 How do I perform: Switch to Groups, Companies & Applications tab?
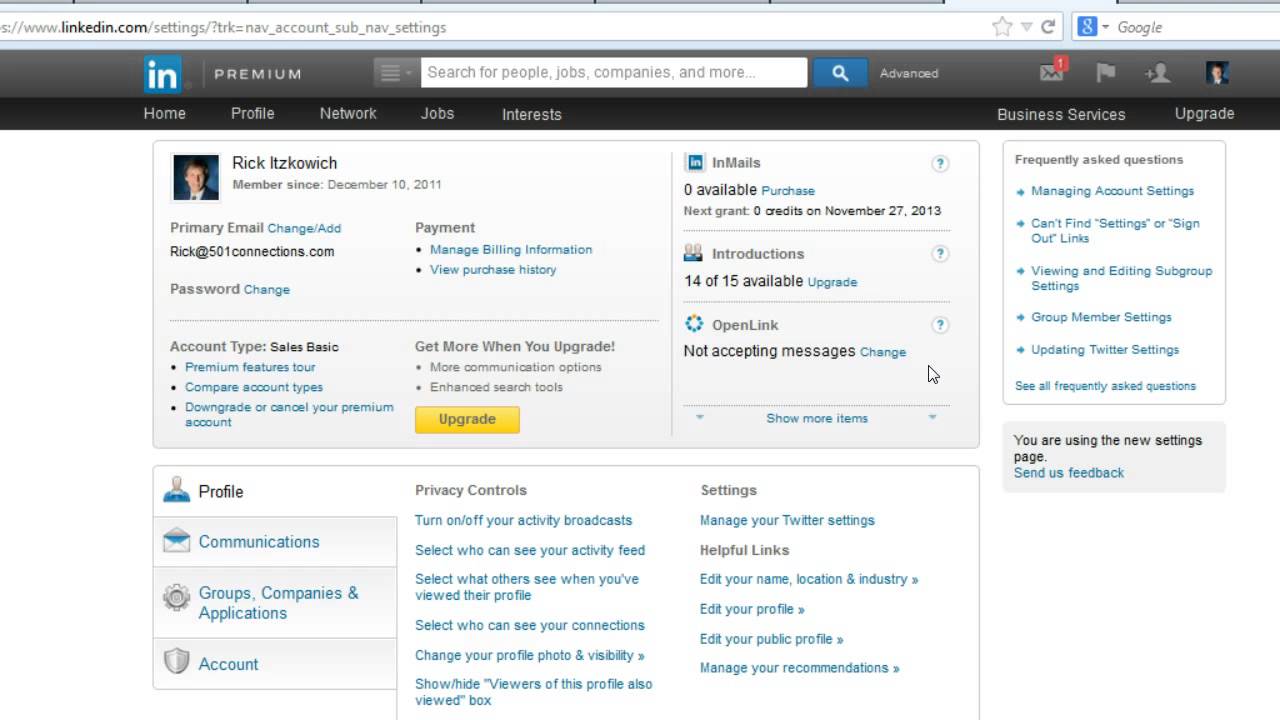[x=276, y=603]
